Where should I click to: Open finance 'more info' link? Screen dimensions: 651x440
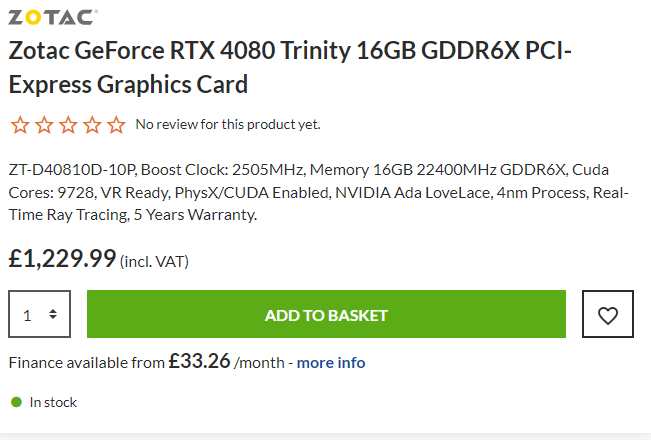[x=331, y=363]
